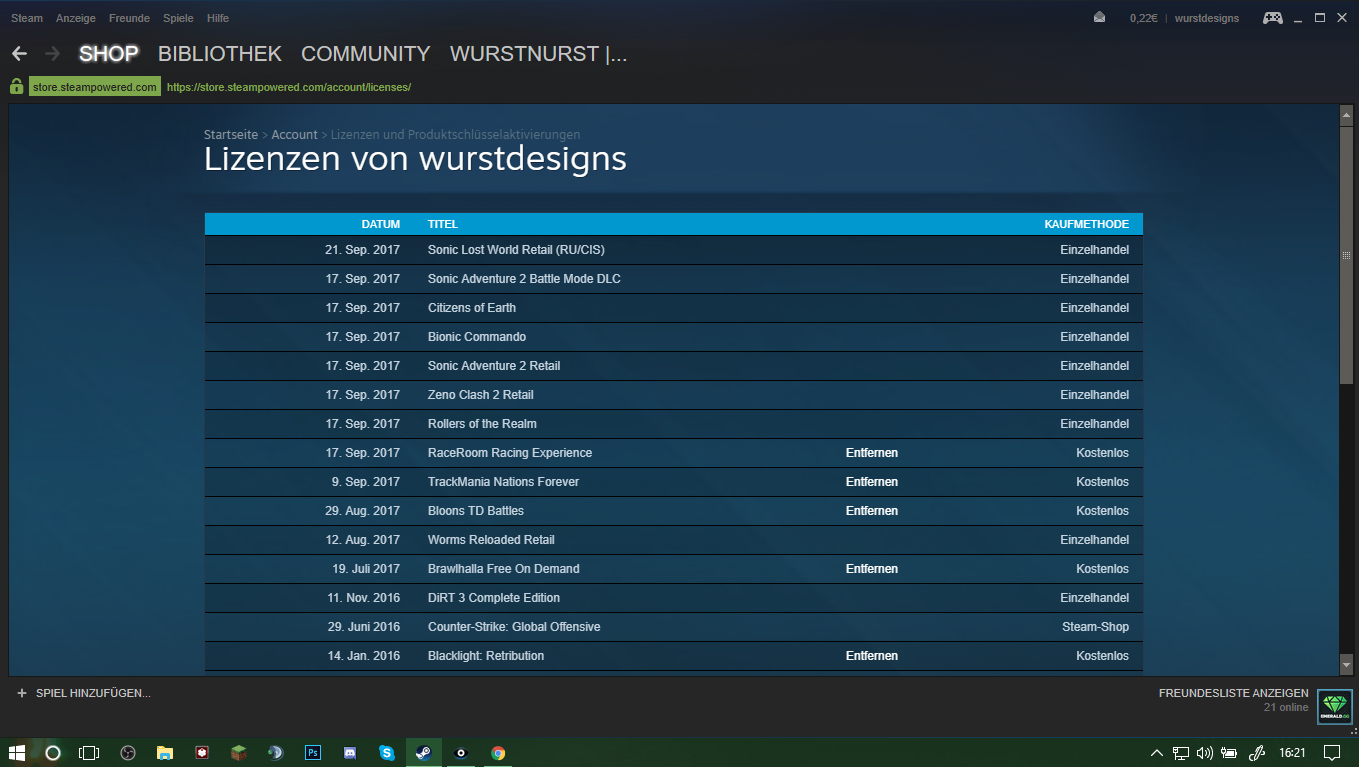Open Task View in the taskbar

click(x=89, y=752)
